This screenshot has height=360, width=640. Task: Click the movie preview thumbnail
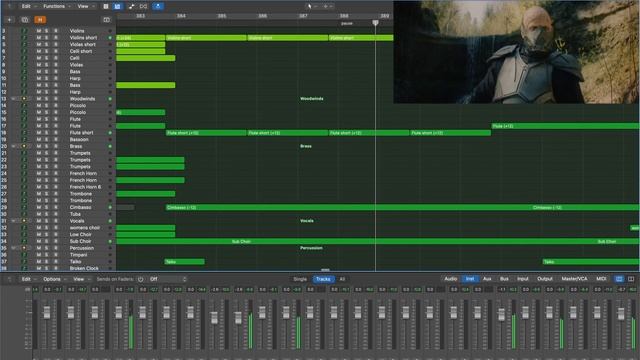pyautogui.click(x=516, y=52)
